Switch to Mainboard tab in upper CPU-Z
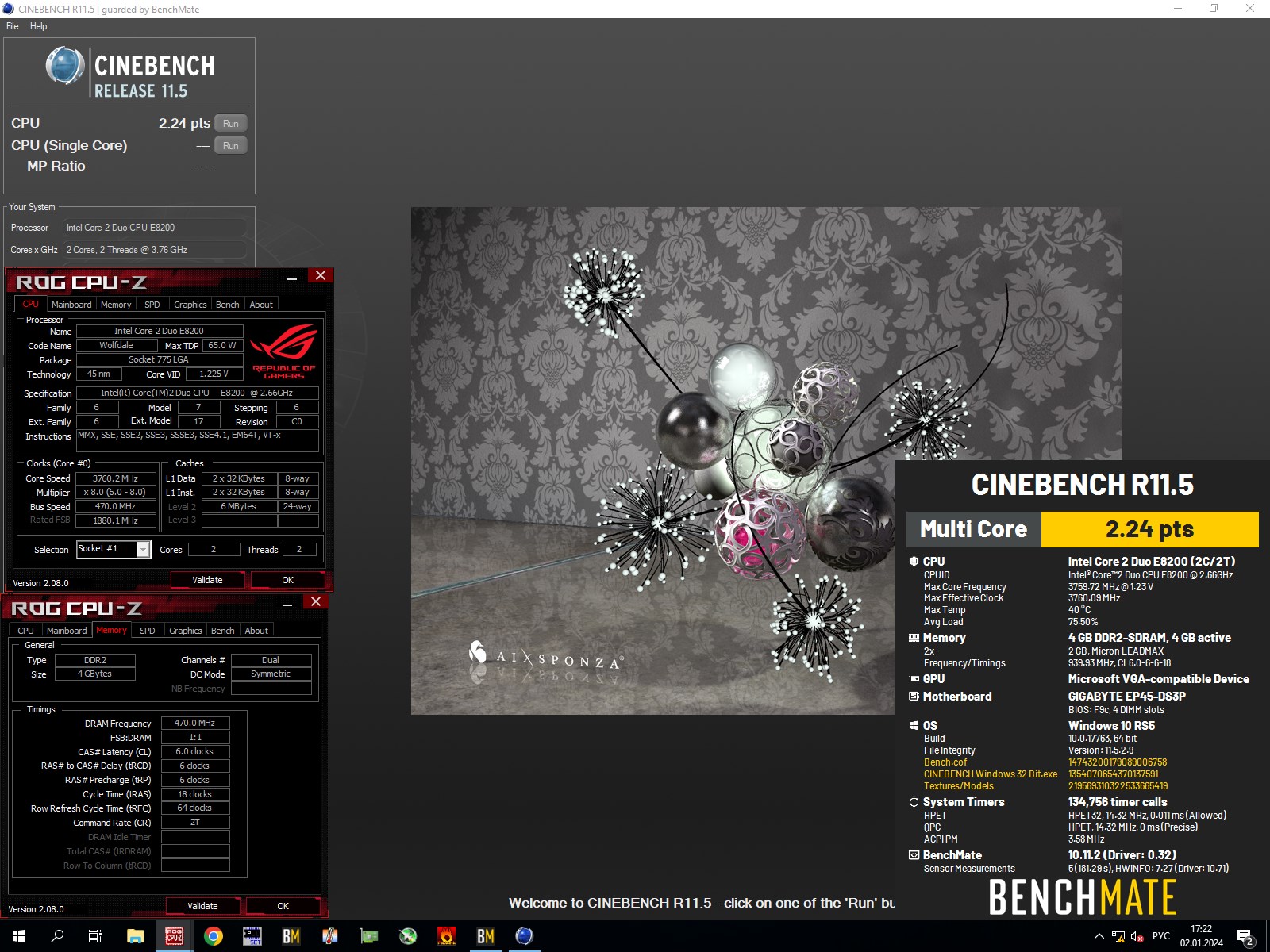This screenshot has width=1270, height=952. point(71,305)
